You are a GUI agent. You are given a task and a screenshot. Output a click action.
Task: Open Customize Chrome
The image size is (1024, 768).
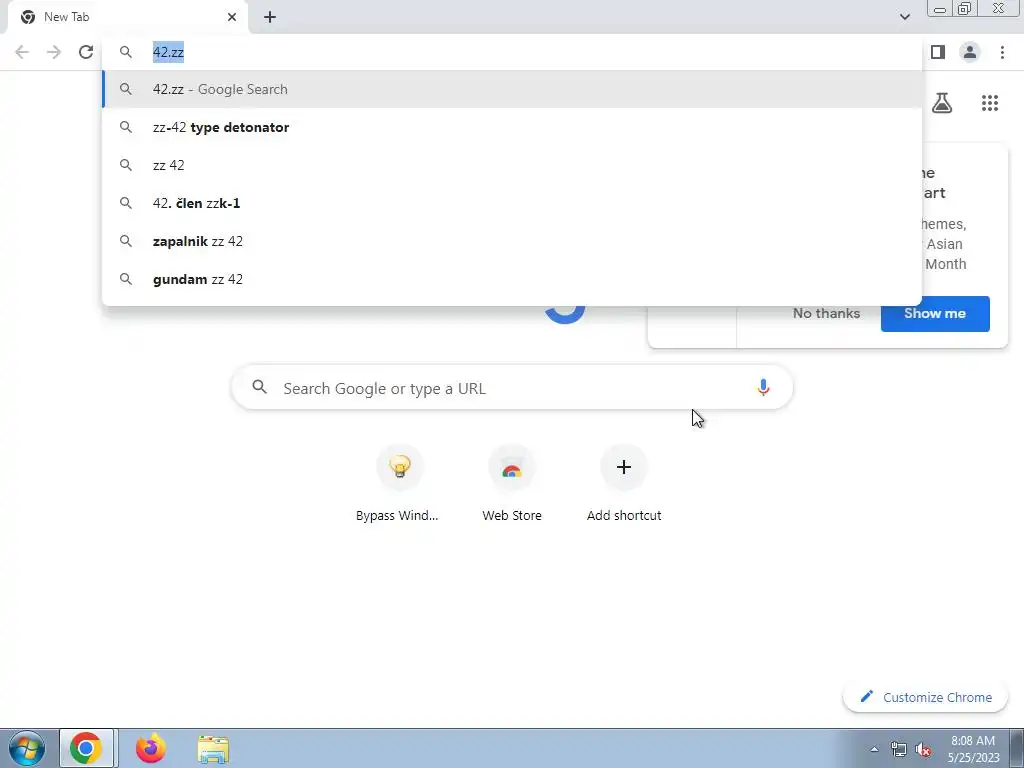(925, 697)
